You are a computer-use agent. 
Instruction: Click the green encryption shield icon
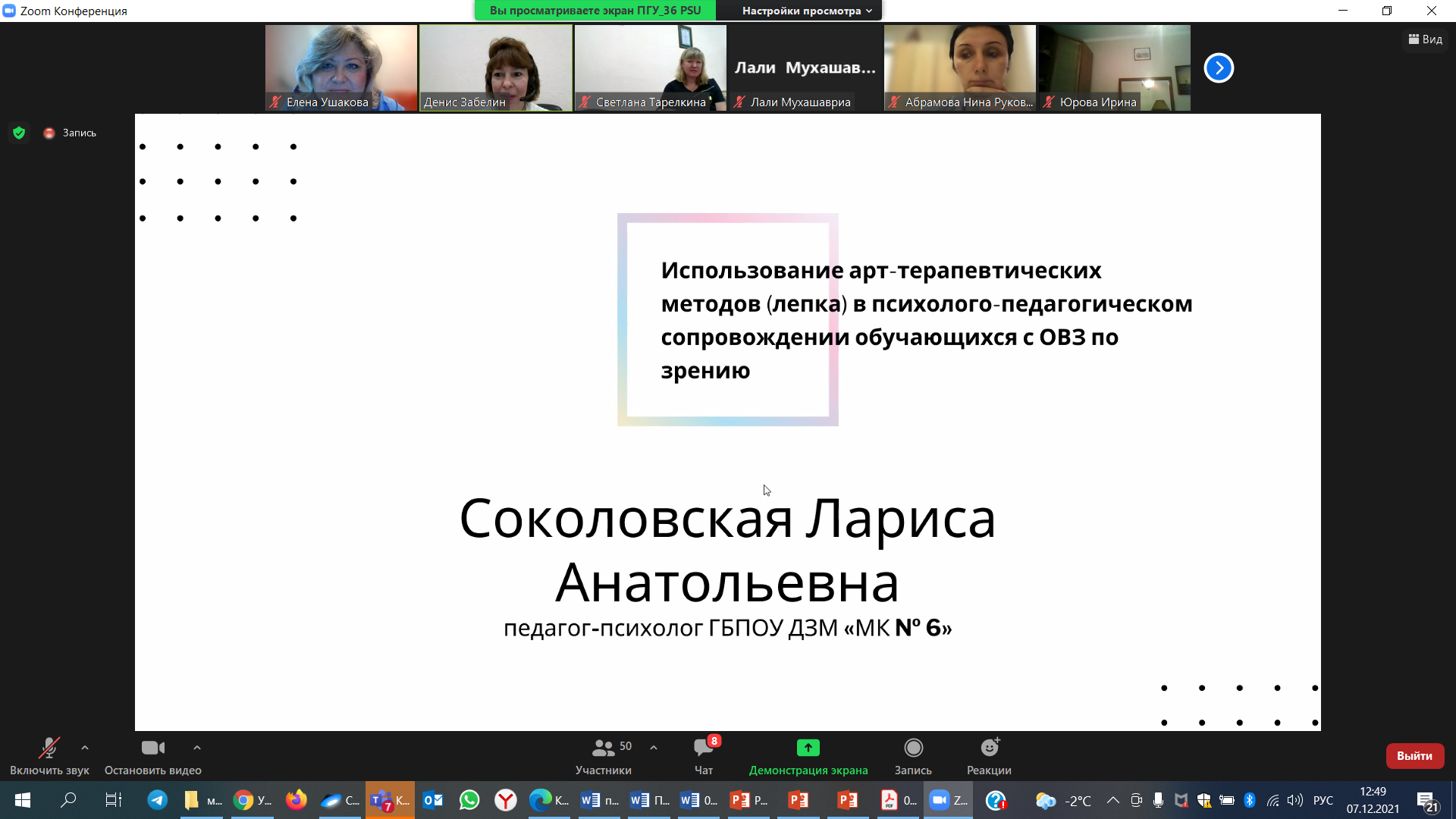[x=19, y=133]
